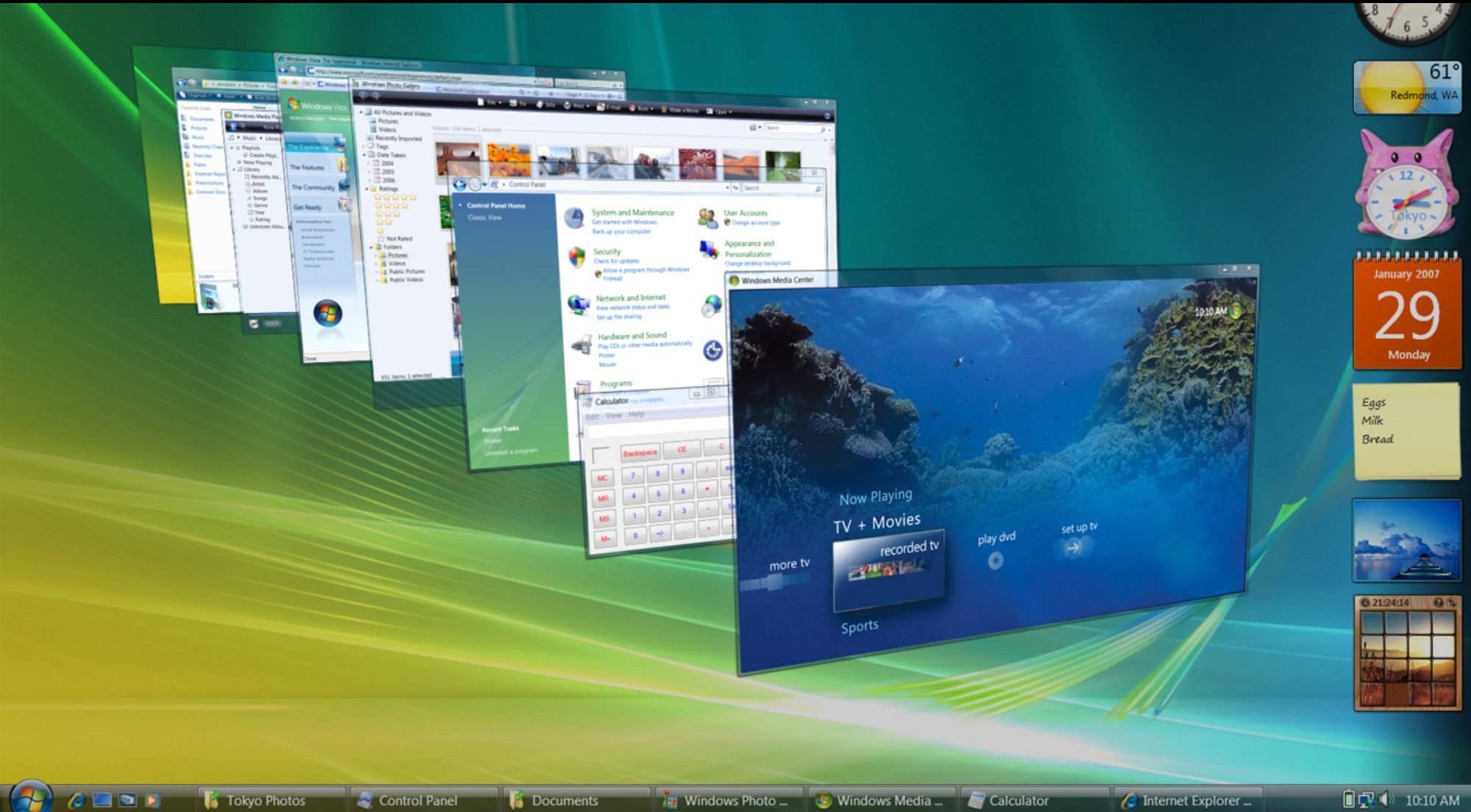Open System and Maintenance category link
This screenshot has width=1471, height=812.
(x=633, y=213)
